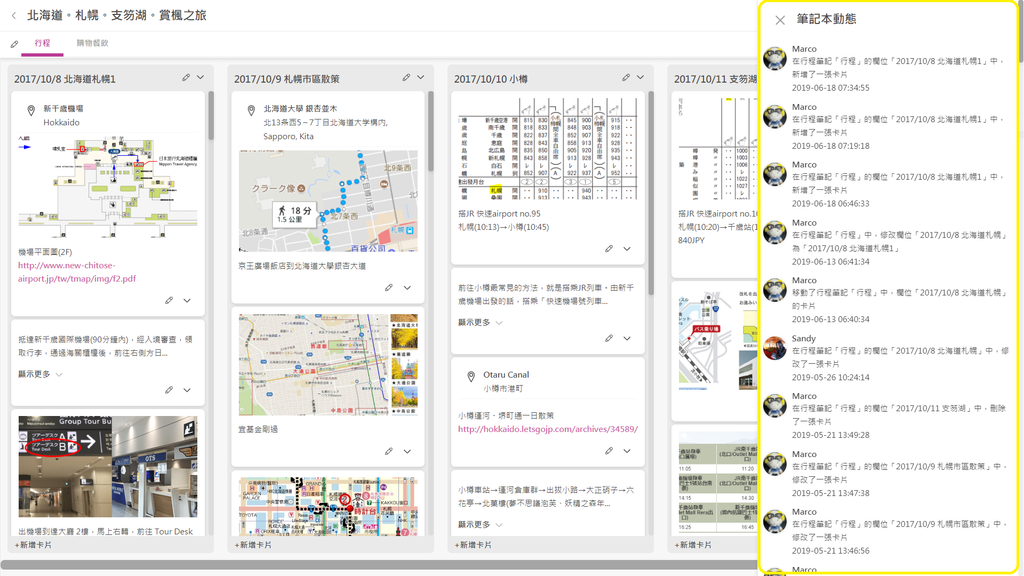The height and width of the screenshot is (576, 1024).
Task: Close the 筆記本動態 activity panel
Action: (780, 20)
